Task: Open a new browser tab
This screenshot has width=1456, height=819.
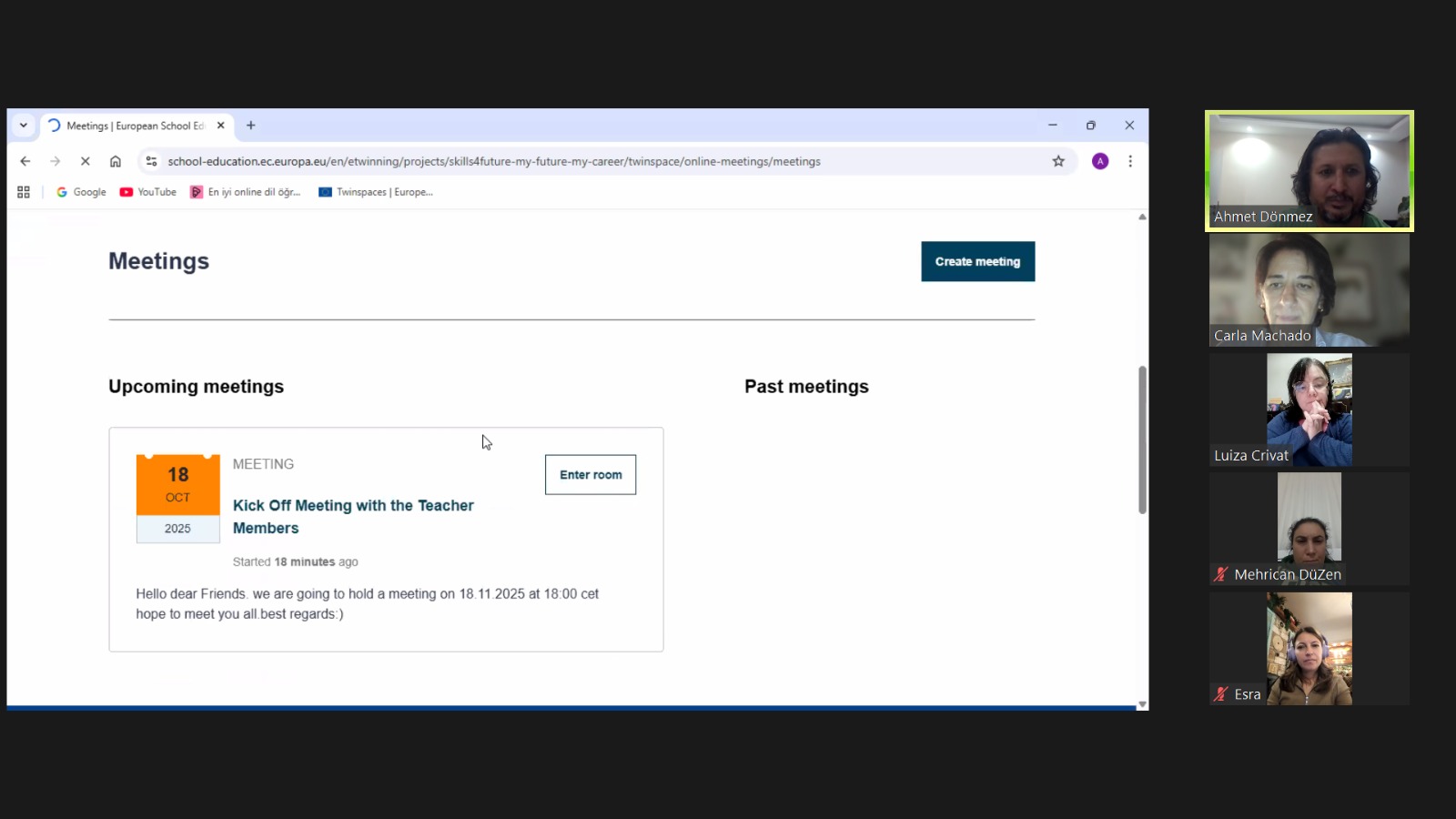Action: (251, 126)
